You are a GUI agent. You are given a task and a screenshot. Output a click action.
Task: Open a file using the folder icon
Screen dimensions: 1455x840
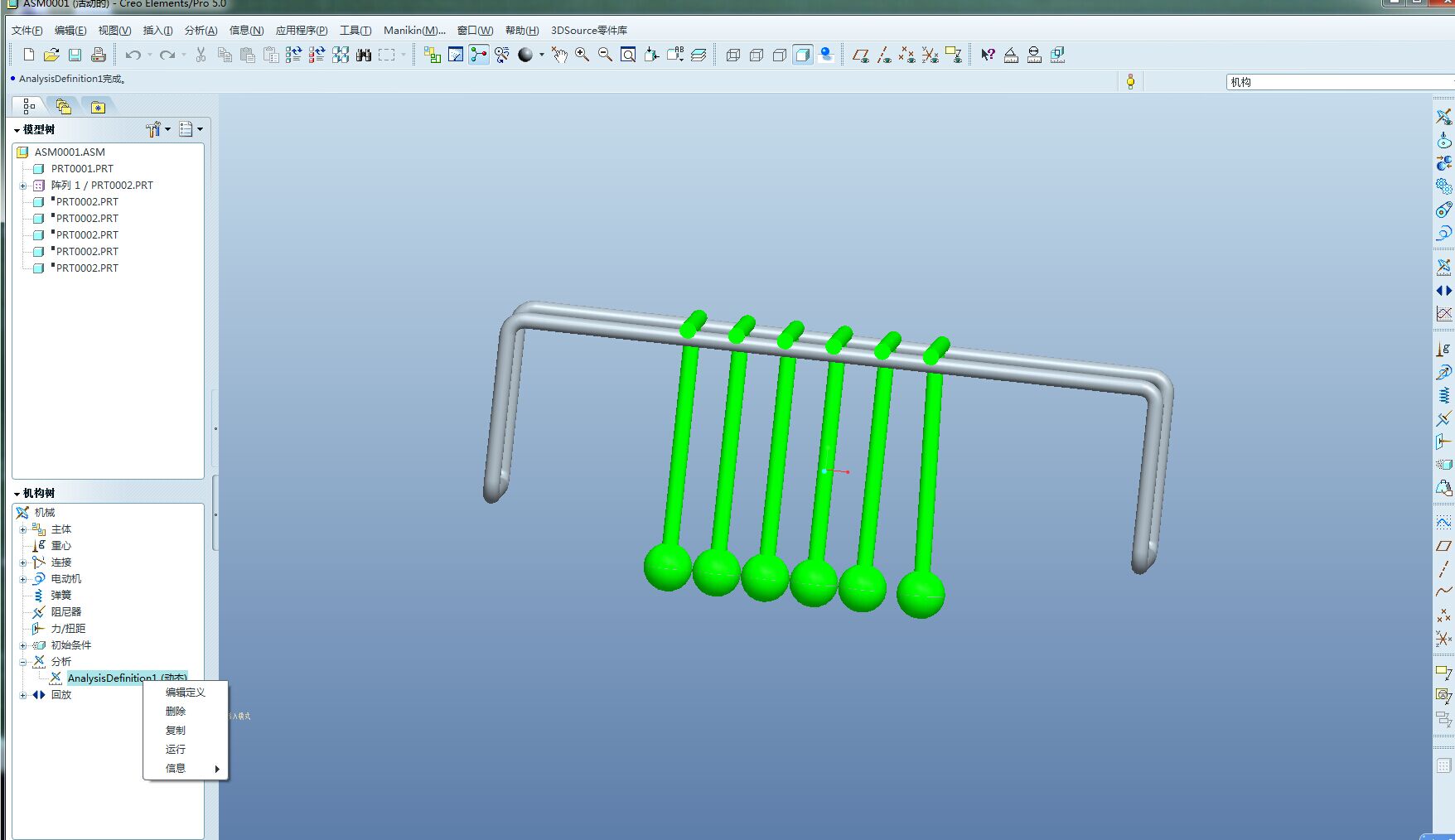(51, 55)
